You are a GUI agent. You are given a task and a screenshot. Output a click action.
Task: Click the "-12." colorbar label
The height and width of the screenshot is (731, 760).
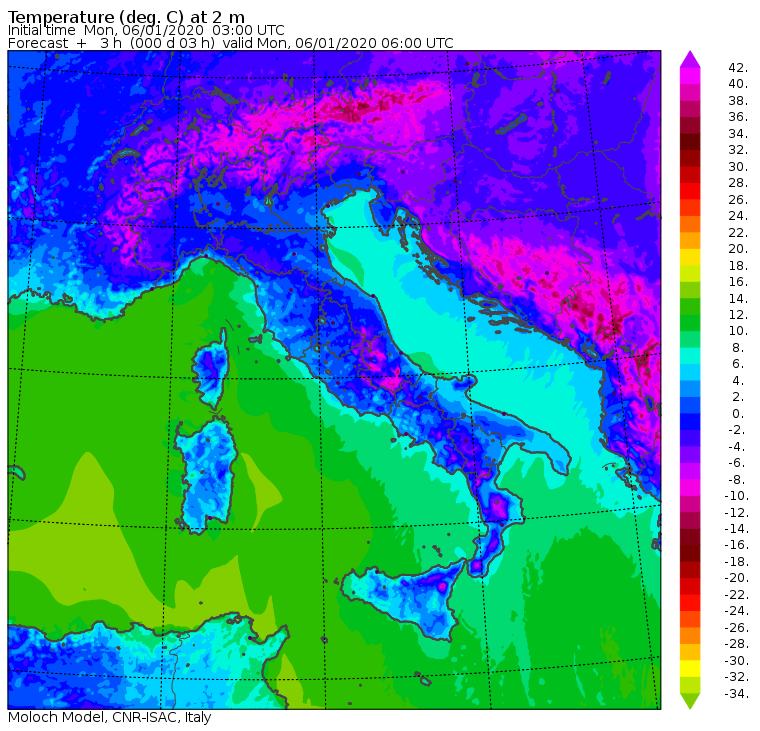tap(736, 512)
